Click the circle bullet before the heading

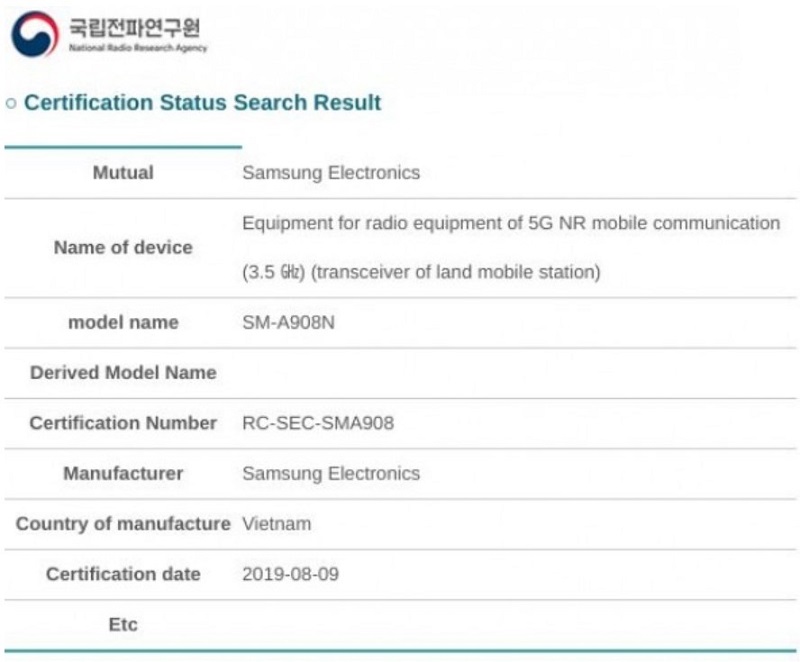11,104
